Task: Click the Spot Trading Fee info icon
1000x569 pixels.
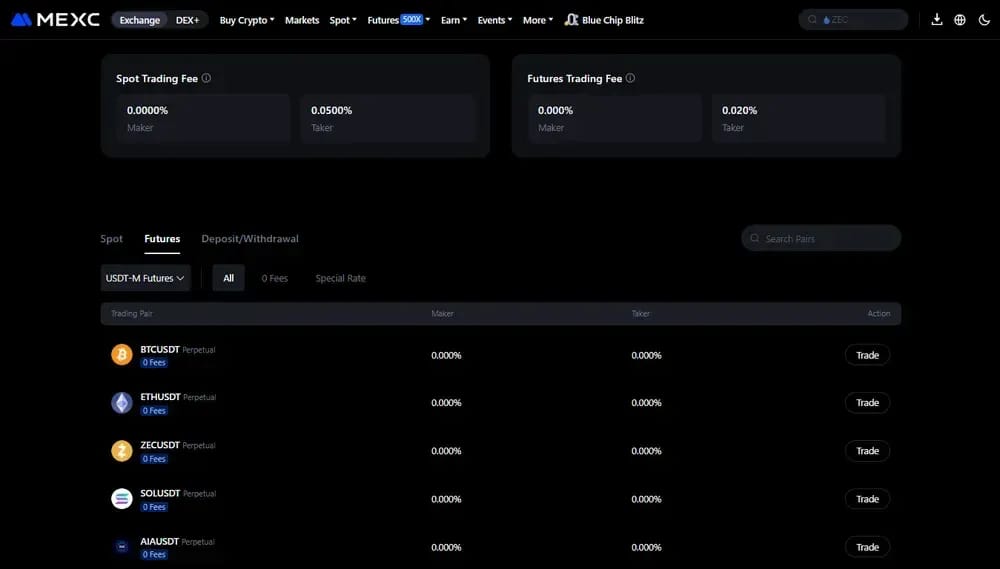Action: click(206, 78)
